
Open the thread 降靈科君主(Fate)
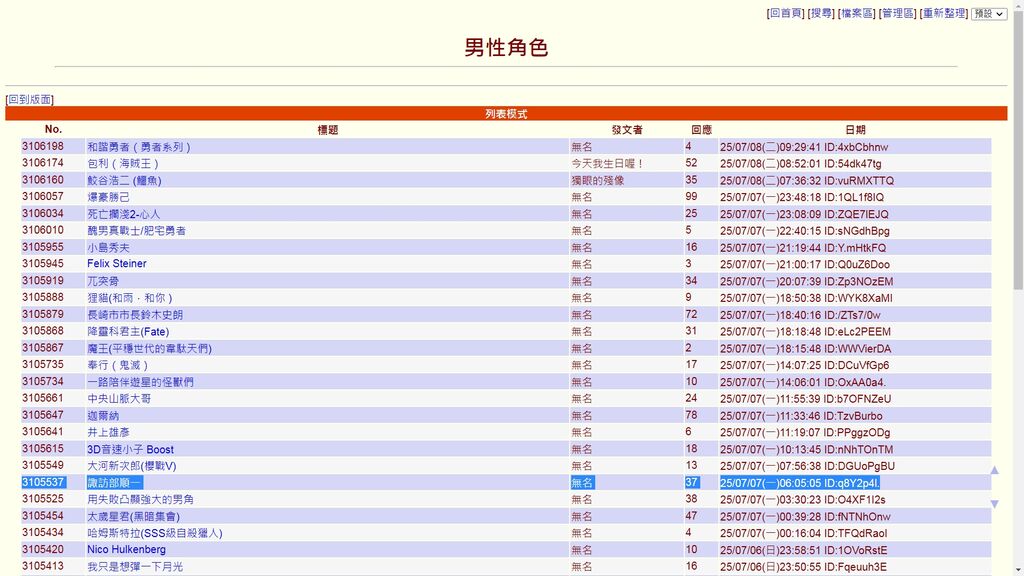(128, 331)
